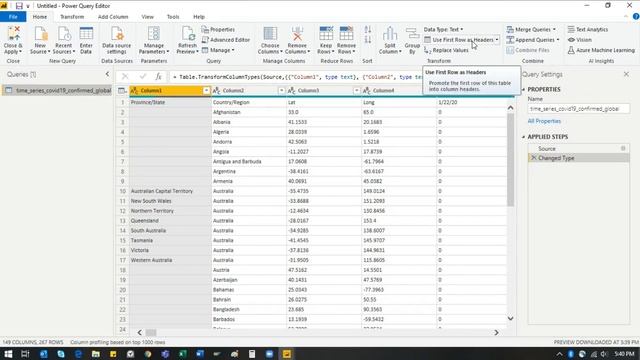Click Refresh Preview icon

coord(188,33)
